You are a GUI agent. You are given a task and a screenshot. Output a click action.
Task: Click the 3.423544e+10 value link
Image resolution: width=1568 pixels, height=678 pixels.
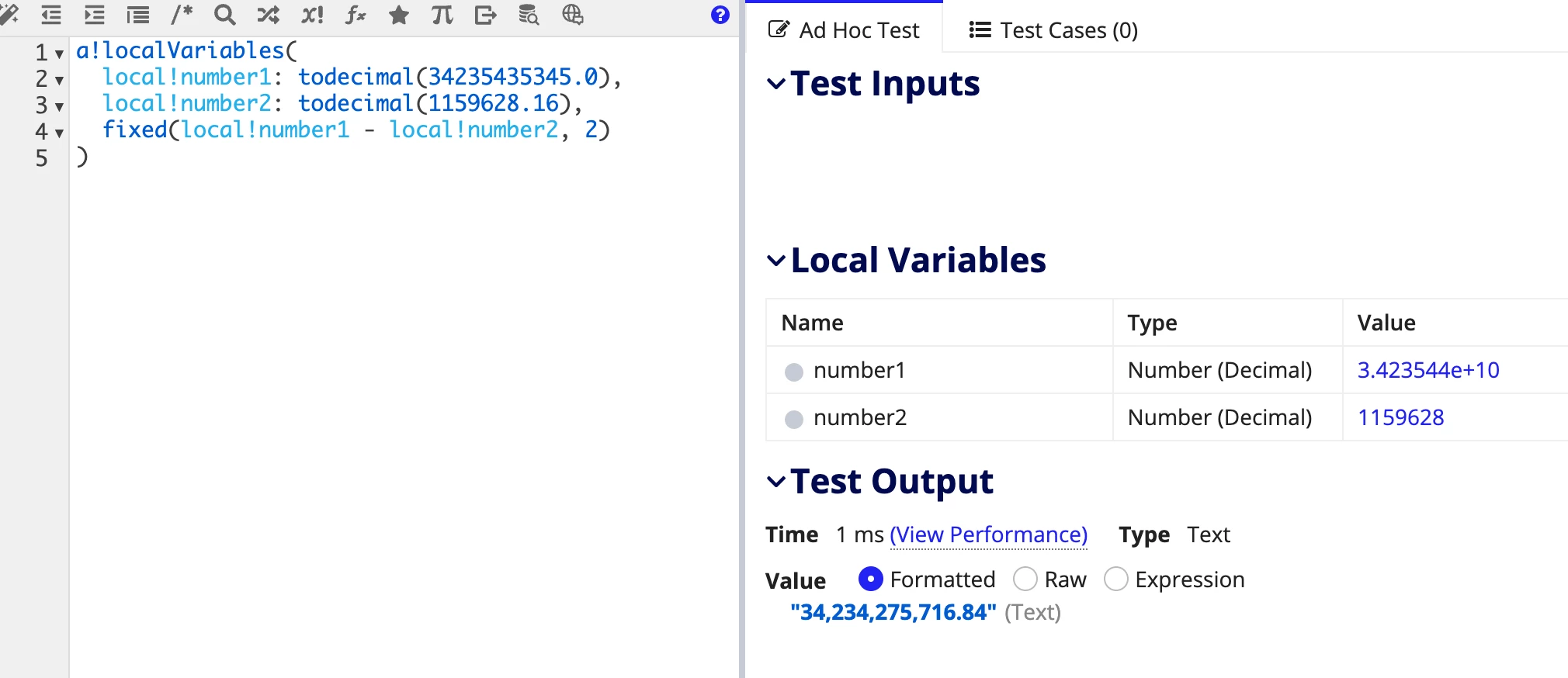tap(1428, 370)
